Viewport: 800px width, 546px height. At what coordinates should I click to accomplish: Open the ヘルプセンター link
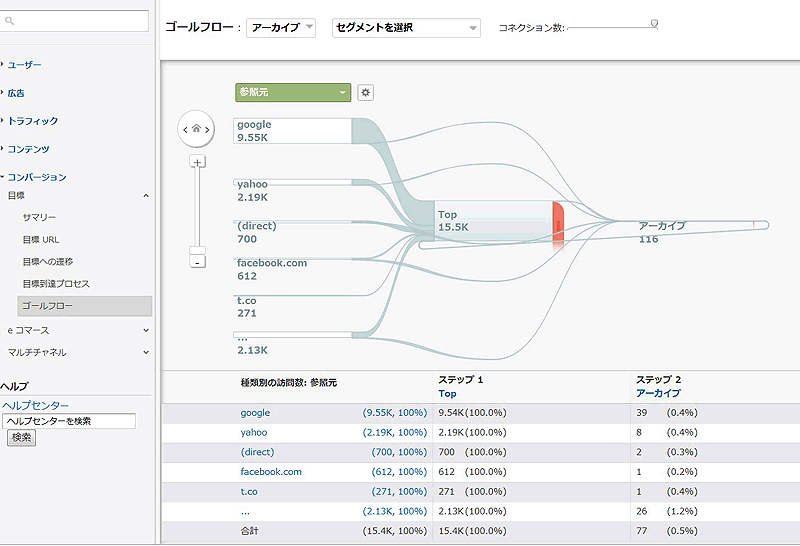[x=35, y=405]
